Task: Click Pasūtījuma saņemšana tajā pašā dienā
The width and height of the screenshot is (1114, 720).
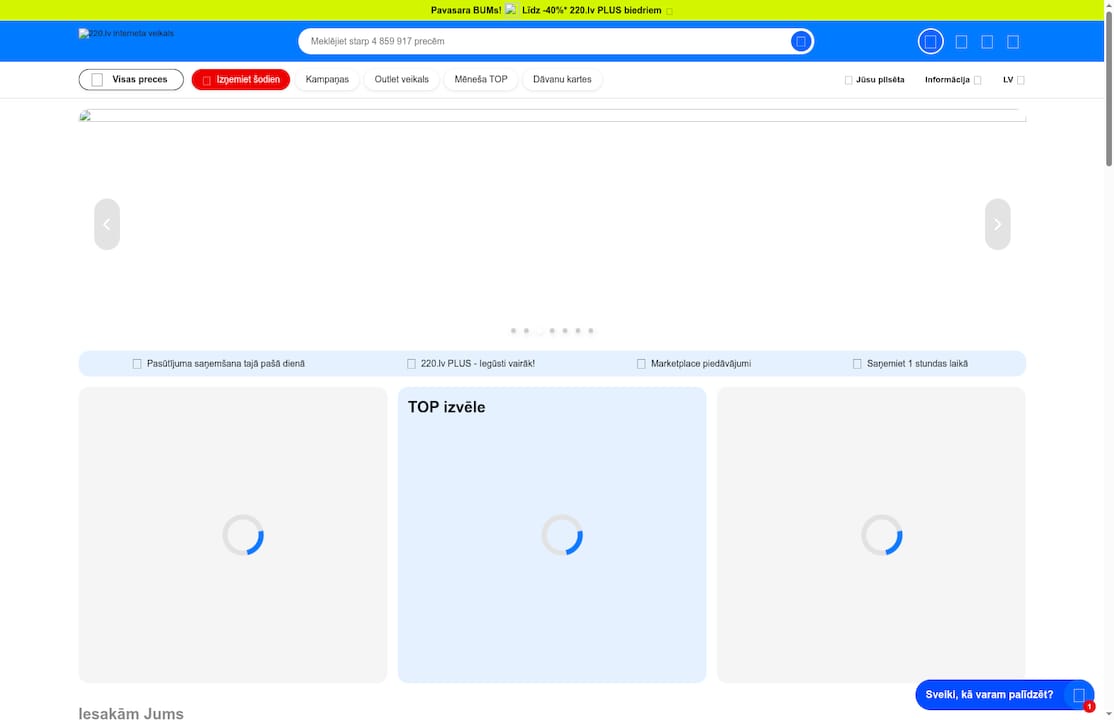Action: (x=218, y=363)
